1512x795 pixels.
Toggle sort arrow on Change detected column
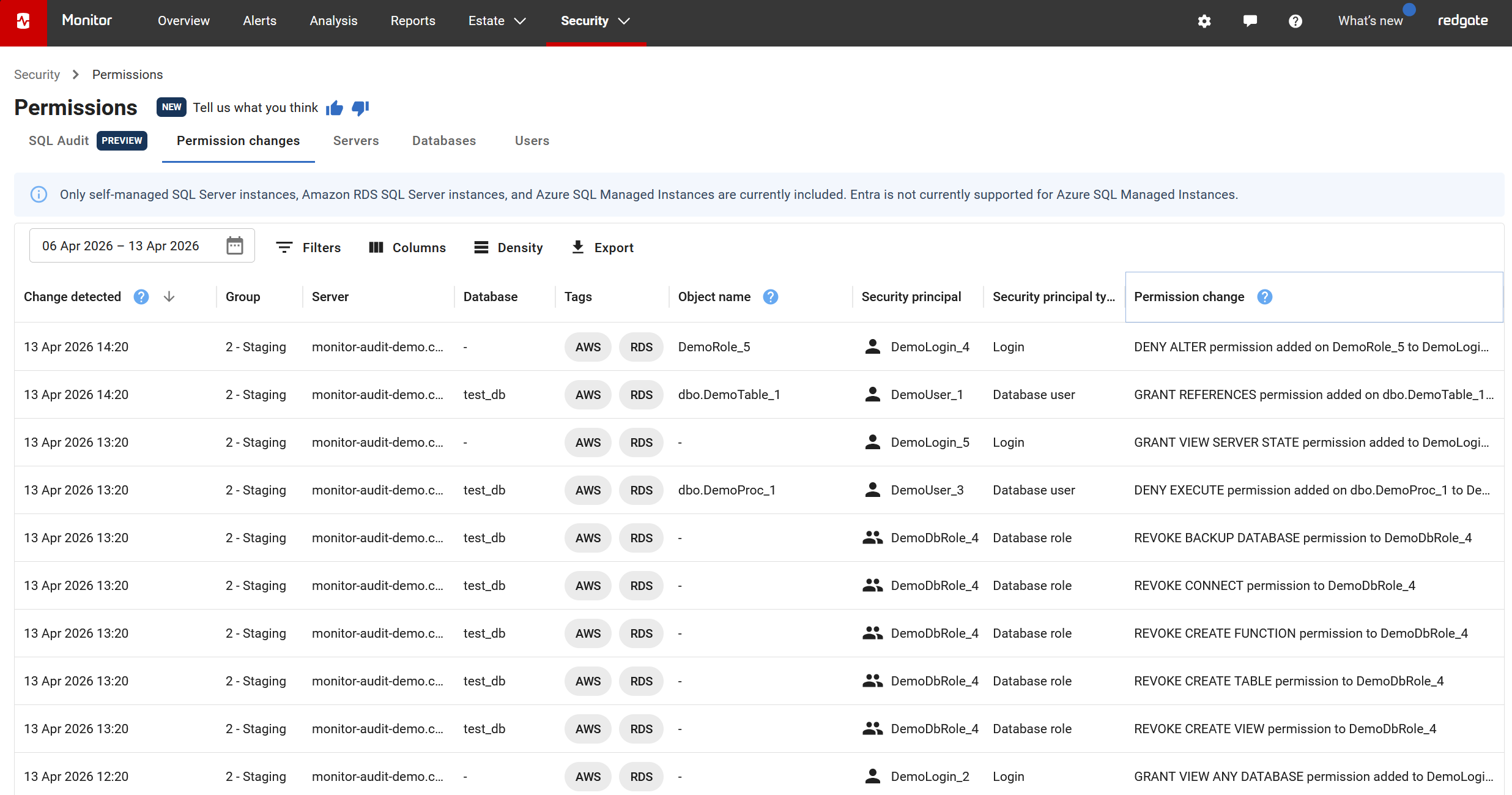tap(169, 297)
